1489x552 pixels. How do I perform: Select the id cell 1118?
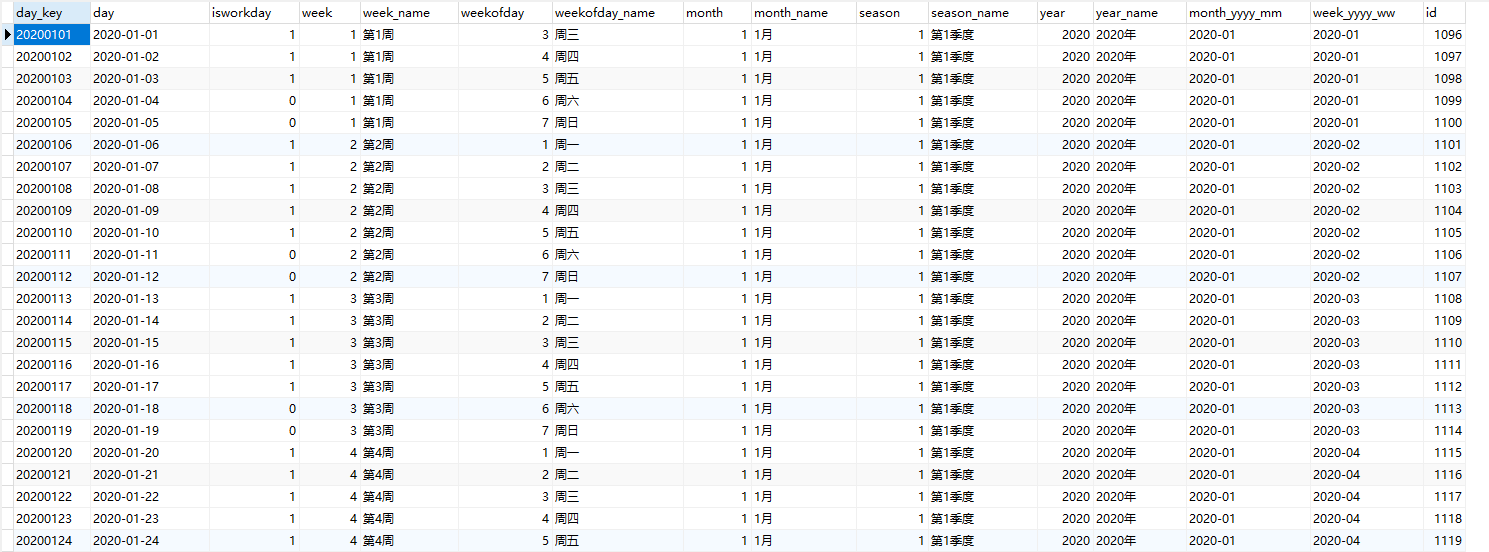tap(1444, 519)
